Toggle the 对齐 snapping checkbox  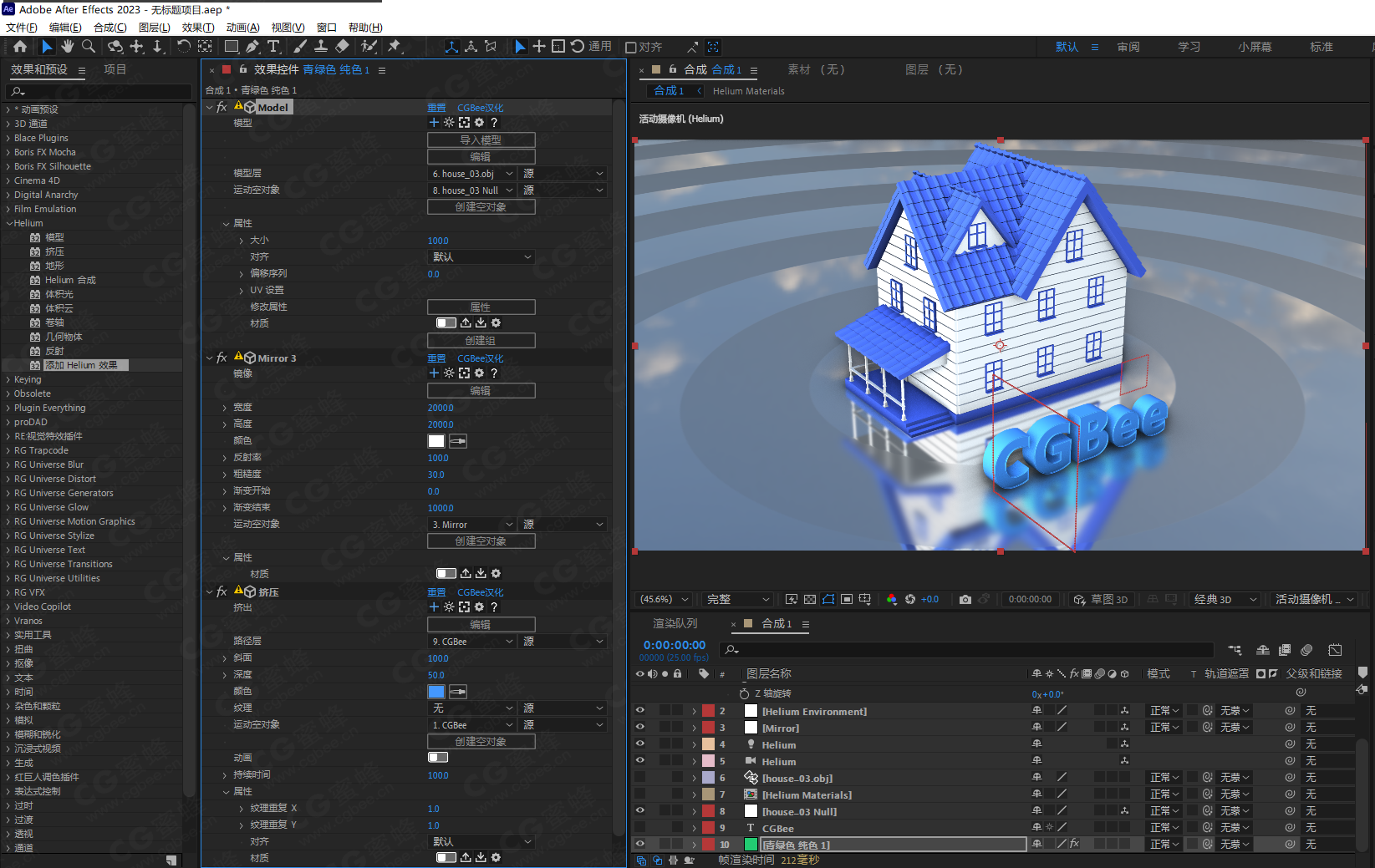631,47
